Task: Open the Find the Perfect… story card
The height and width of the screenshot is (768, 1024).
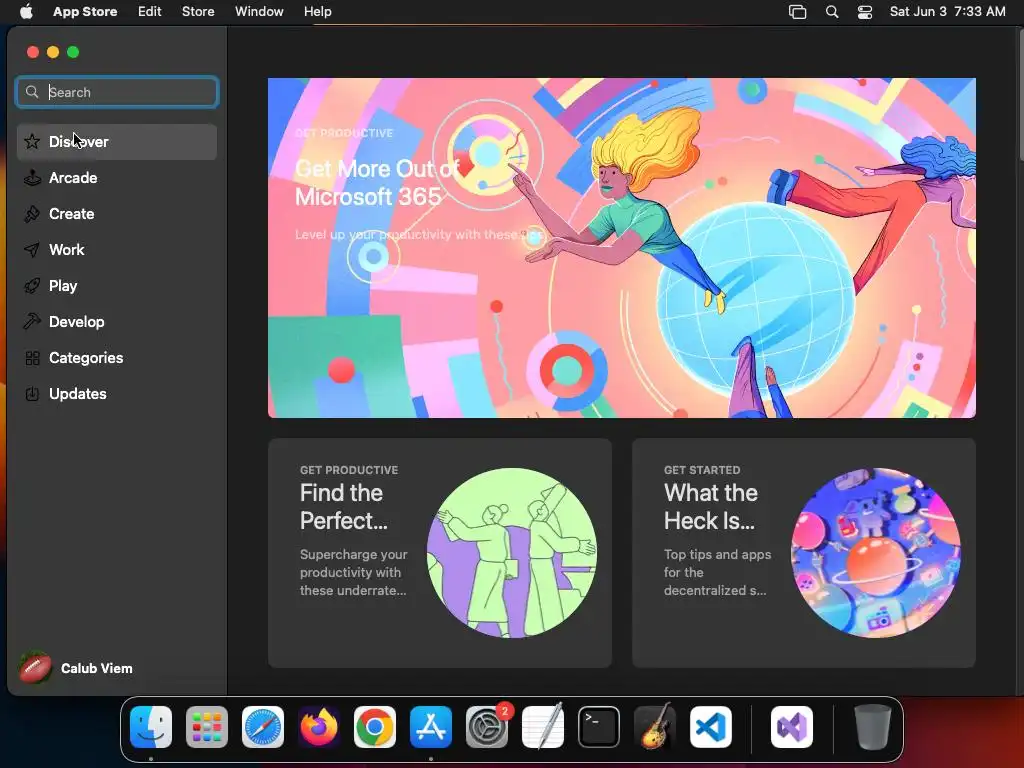Action: pos(440,553)
